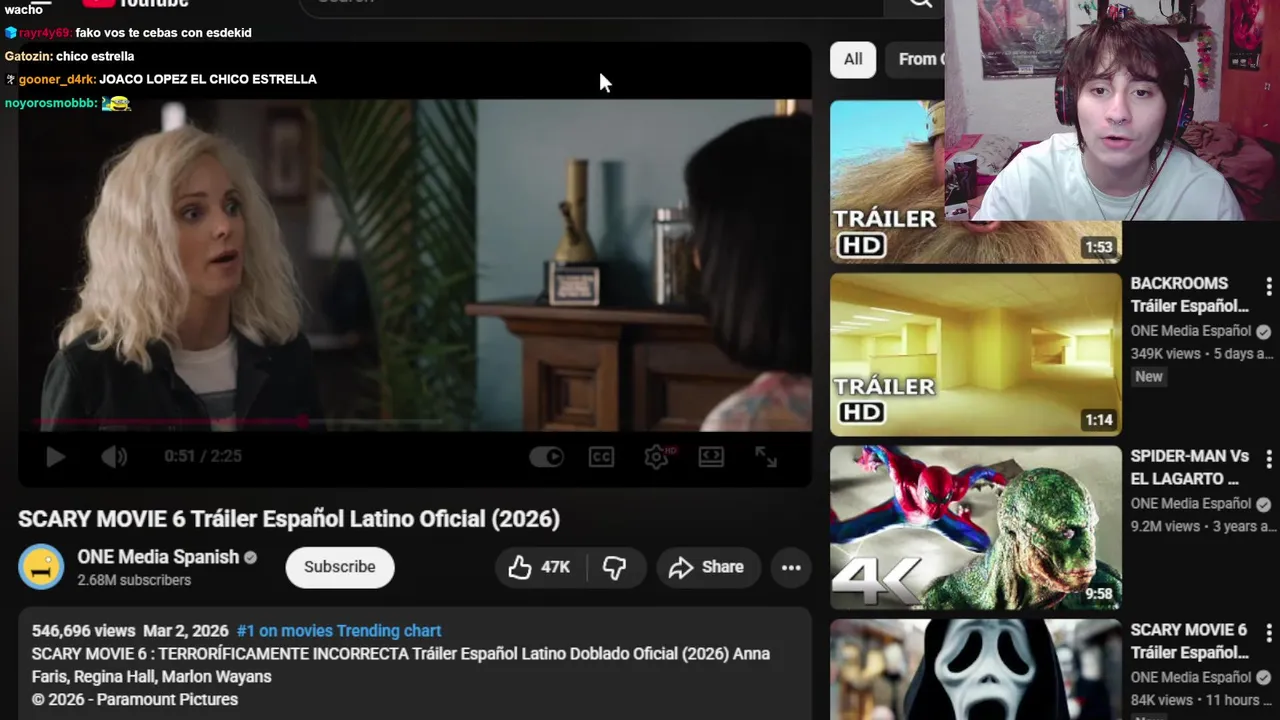The image size is (1280, 720).
Task: Click the 0:51 / 2:25 time display
Action: (x=203, y=456)
